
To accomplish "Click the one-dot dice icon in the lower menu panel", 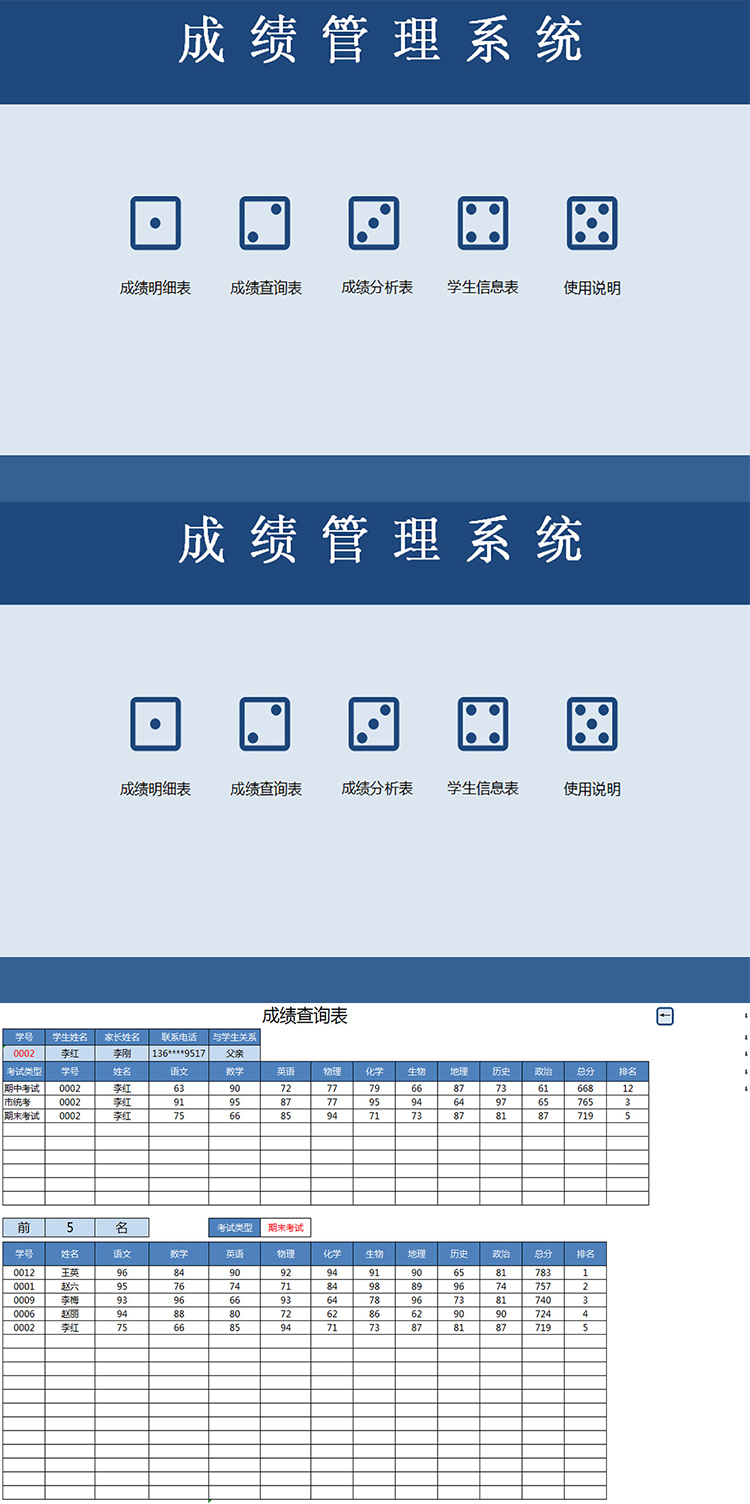I will tap(155, 724).
